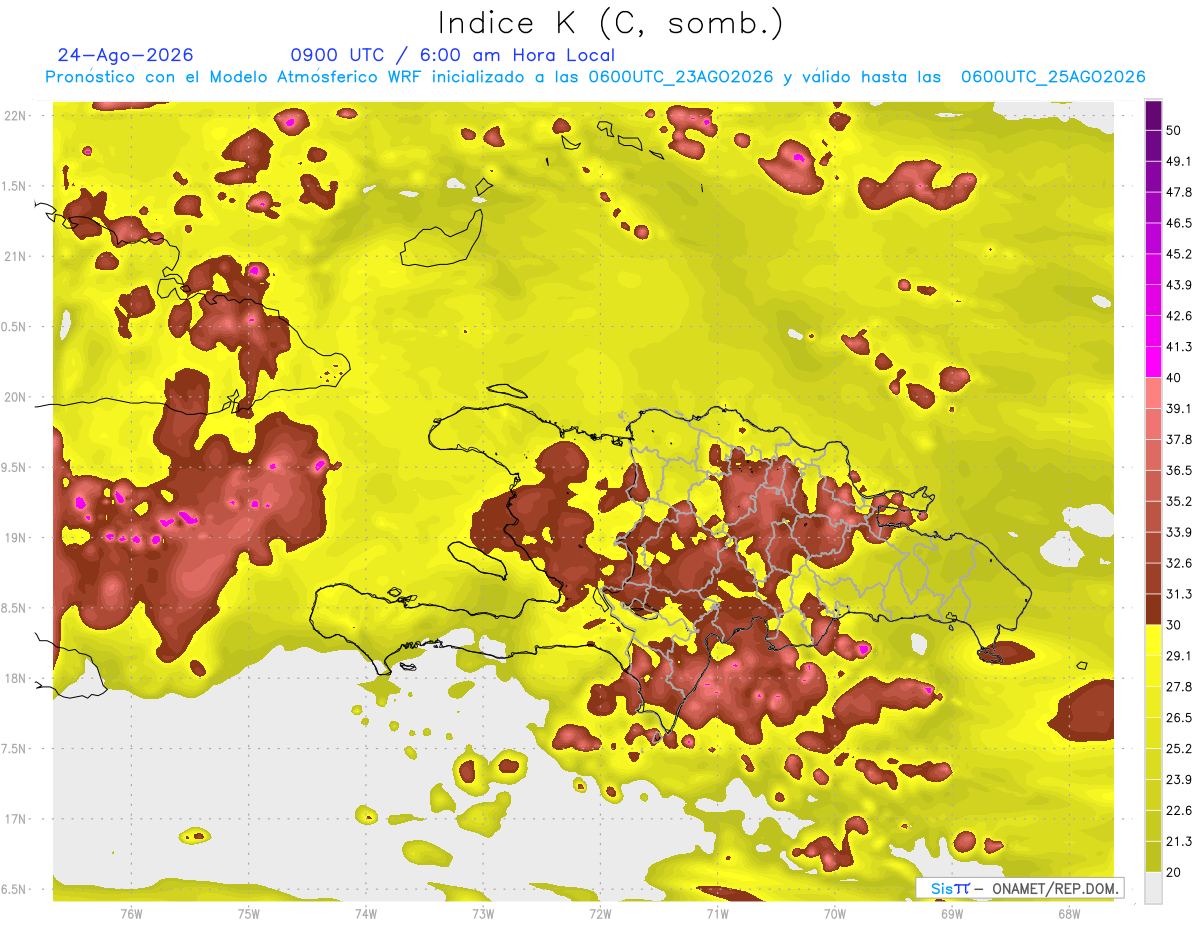Viewport: 1200px width, 927px height.
Task: Select the gray legend band below 20
Action: coord(1153,887)
